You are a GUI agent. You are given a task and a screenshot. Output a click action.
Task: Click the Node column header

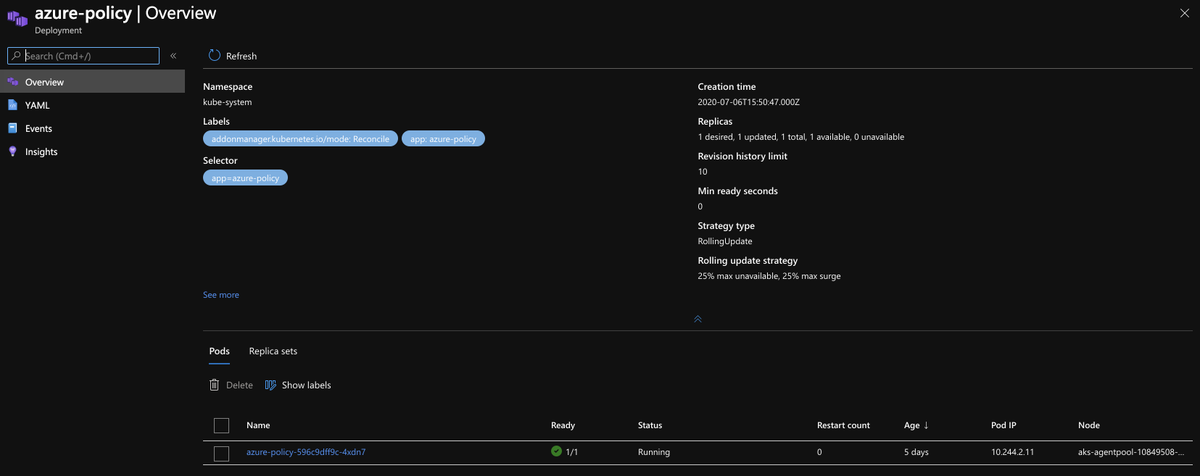click(x=1089, y=425)
